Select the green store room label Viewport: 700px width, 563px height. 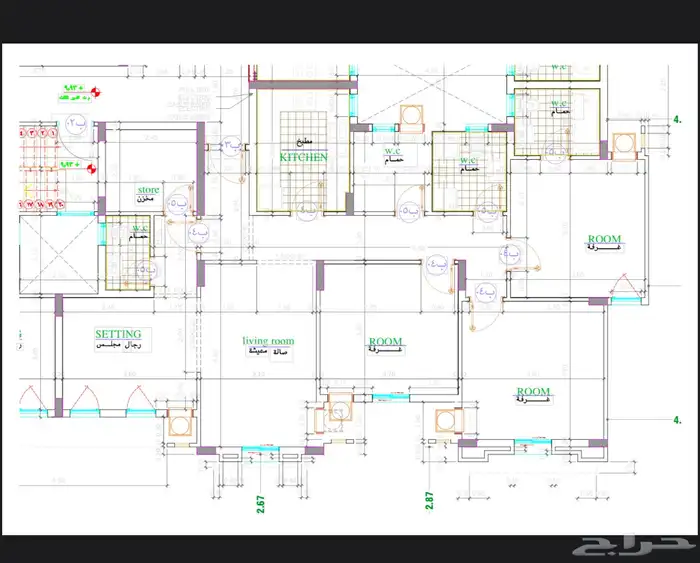point(148,189)
